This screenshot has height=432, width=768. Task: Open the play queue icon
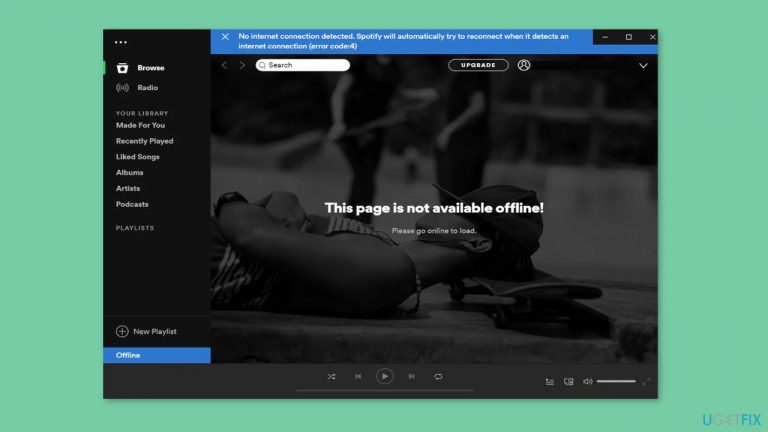pos(550,382)
